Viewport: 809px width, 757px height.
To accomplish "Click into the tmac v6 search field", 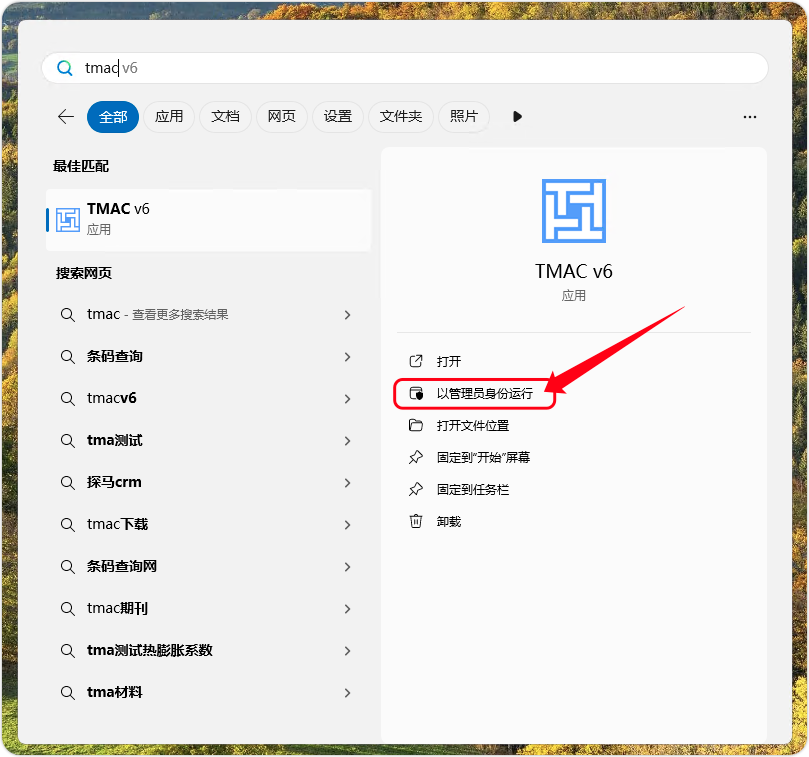I will pos(404,68).
